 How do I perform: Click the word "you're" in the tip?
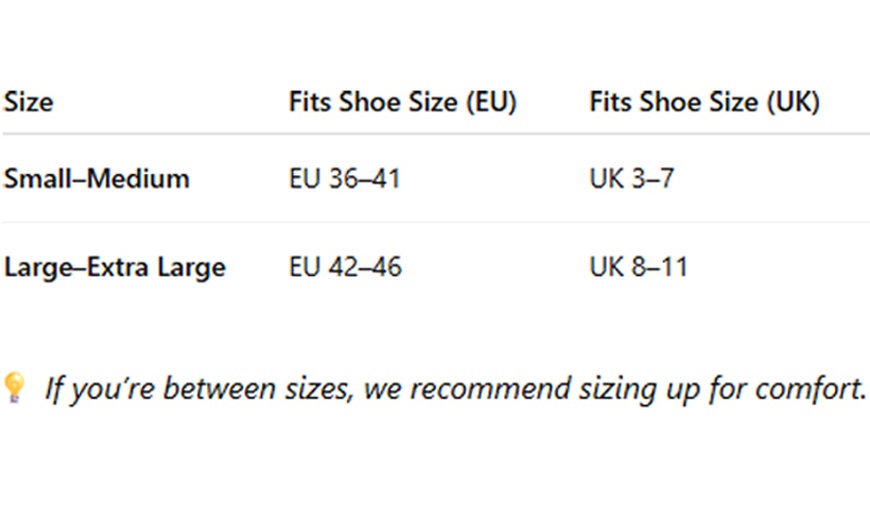tap(111, 389)
